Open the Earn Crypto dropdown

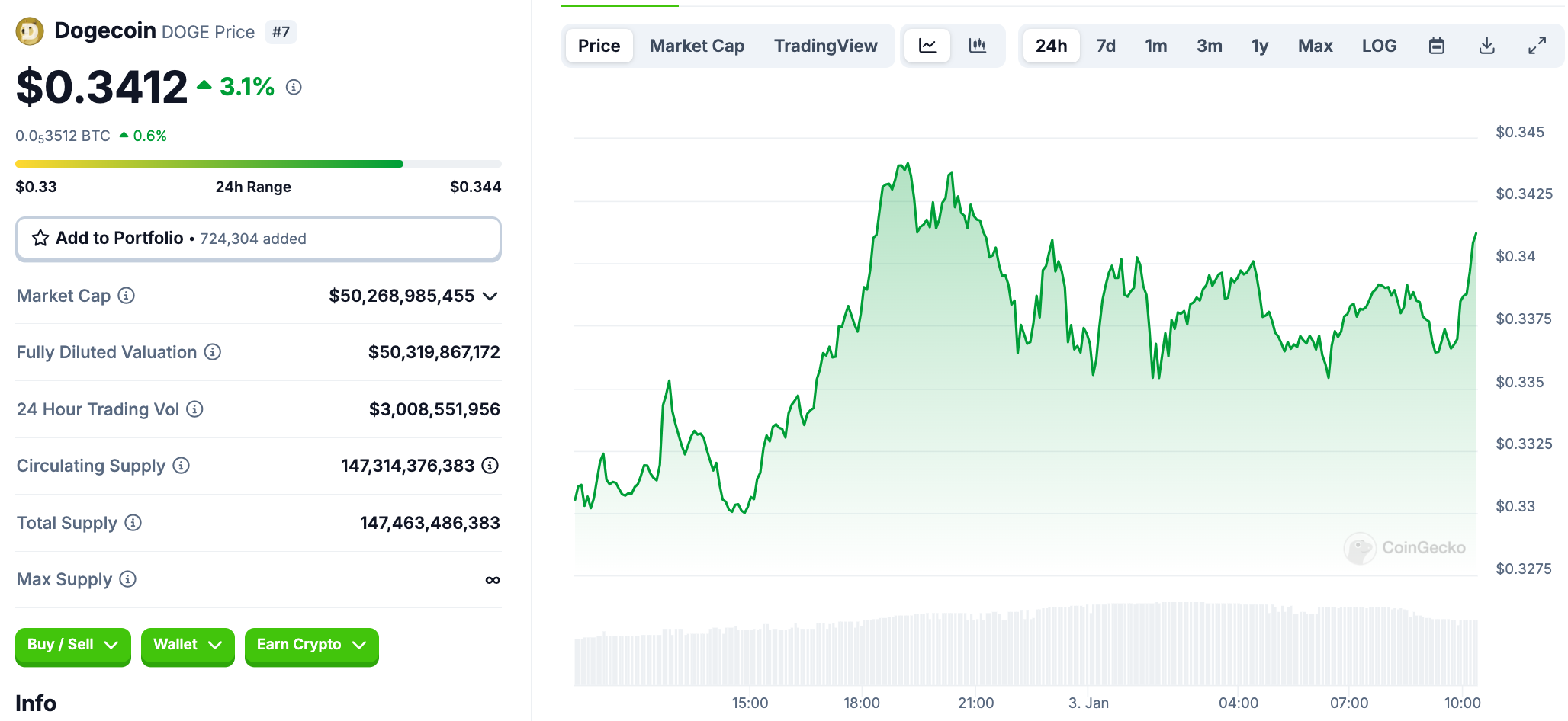click(x=311, y=645)
